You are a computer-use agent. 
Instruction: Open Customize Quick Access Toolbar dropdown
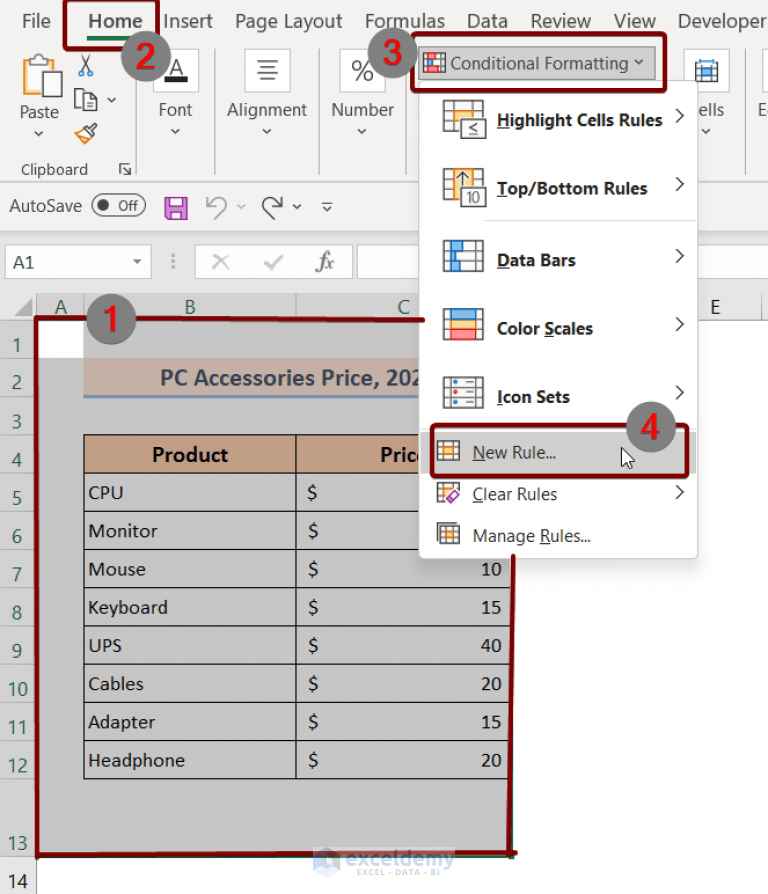(327, 207)
